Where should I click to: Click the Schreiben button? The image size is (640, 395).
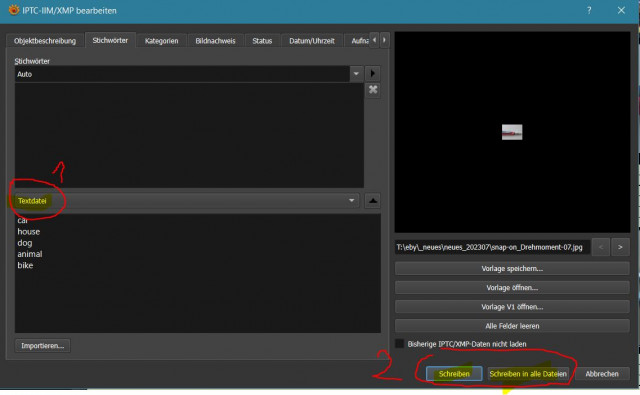tap(454, 374)
